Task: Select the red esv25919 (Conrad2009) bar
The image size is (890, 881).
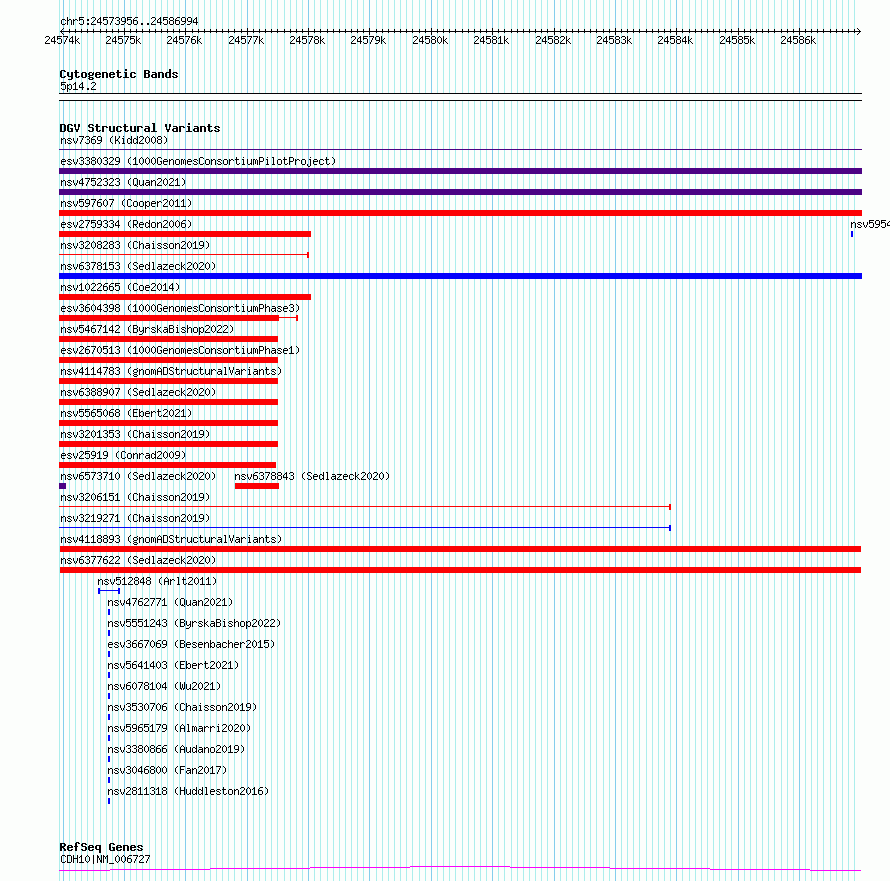Action: pyautogui.click(x=167, y=465)
